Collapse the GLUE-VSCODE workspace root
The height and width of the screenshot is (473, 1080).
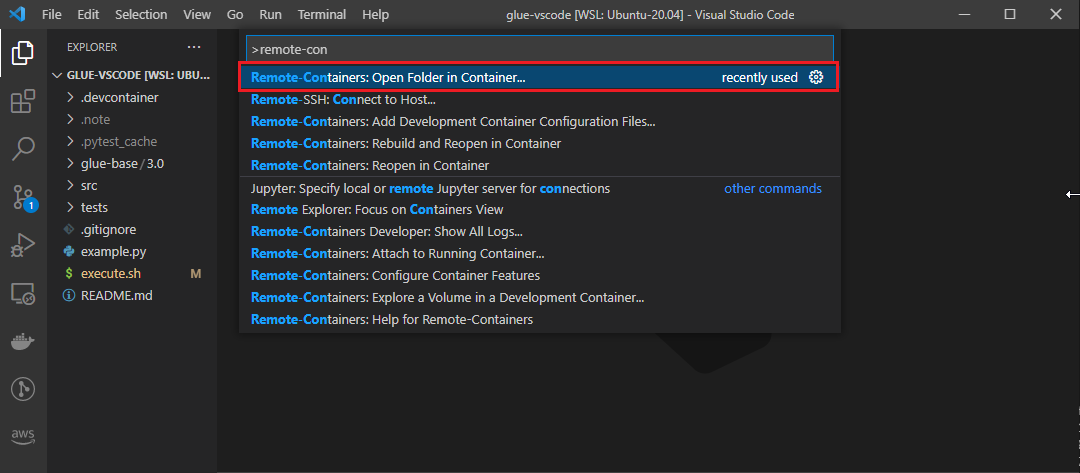click(130, 75)
